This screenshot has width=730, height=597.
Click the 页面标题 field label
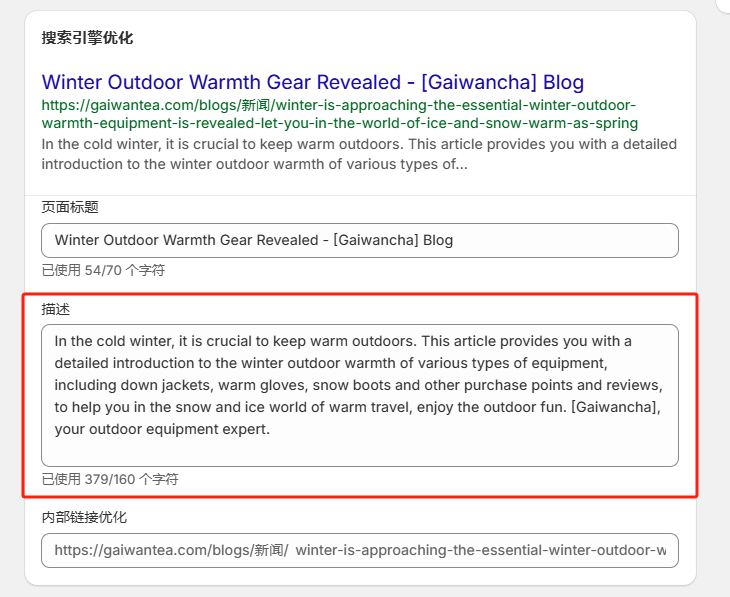(69, 207)
